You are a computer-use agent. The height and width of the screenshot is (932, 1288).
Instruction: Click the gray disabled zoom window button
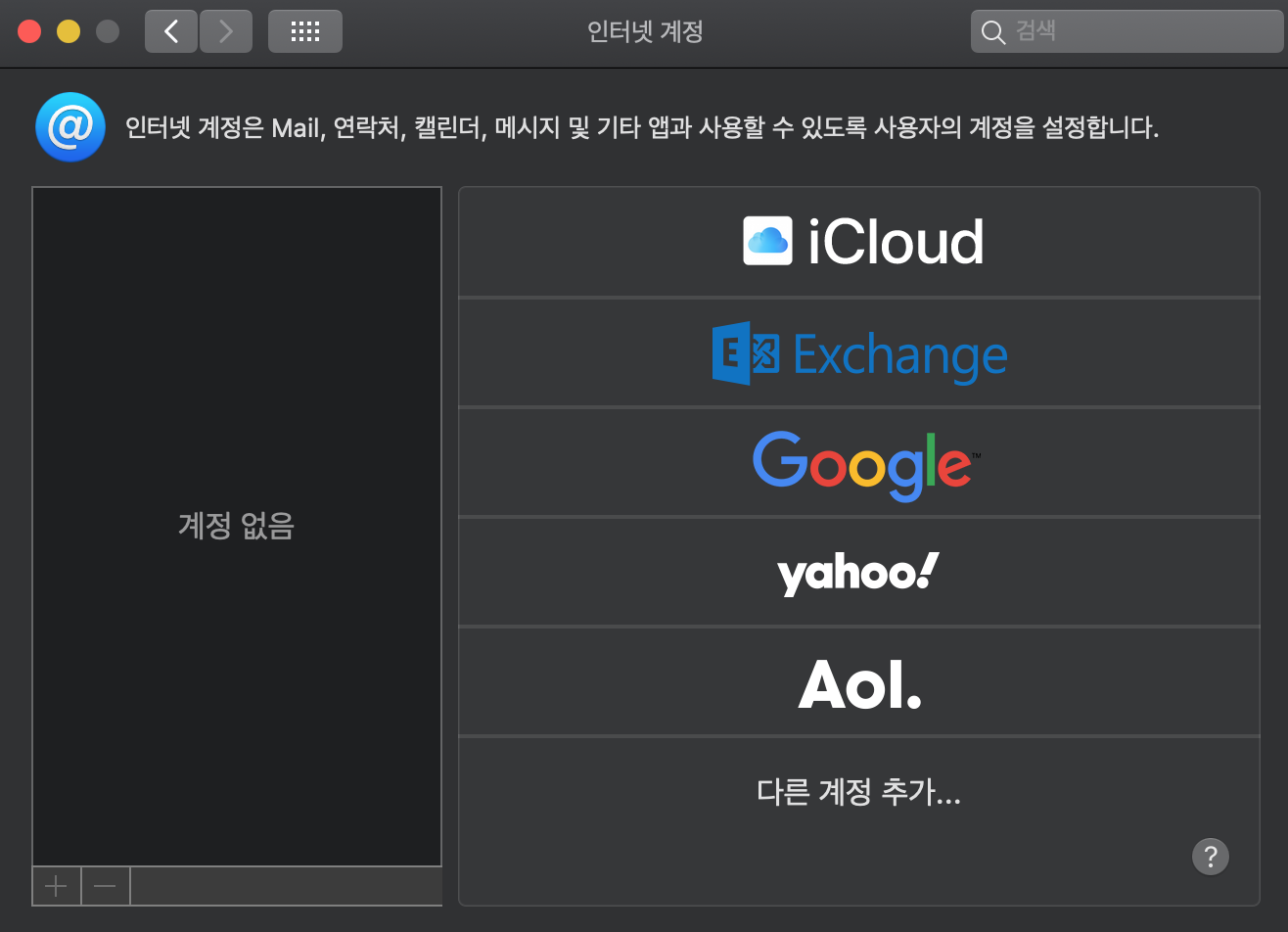pos(108,31)
